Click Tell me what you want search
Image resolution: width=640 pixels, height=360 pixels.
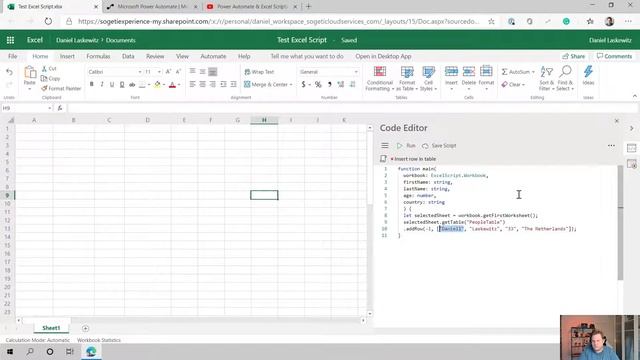[x=307, y=56]
